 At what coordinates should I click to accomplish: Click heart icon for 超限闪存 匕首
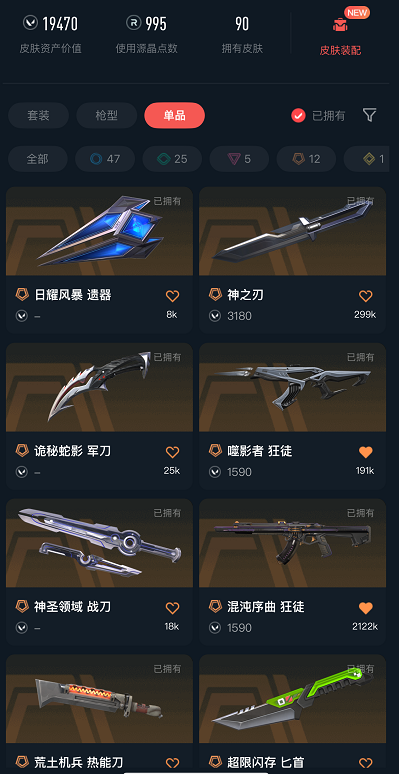(x=365, y=763)
